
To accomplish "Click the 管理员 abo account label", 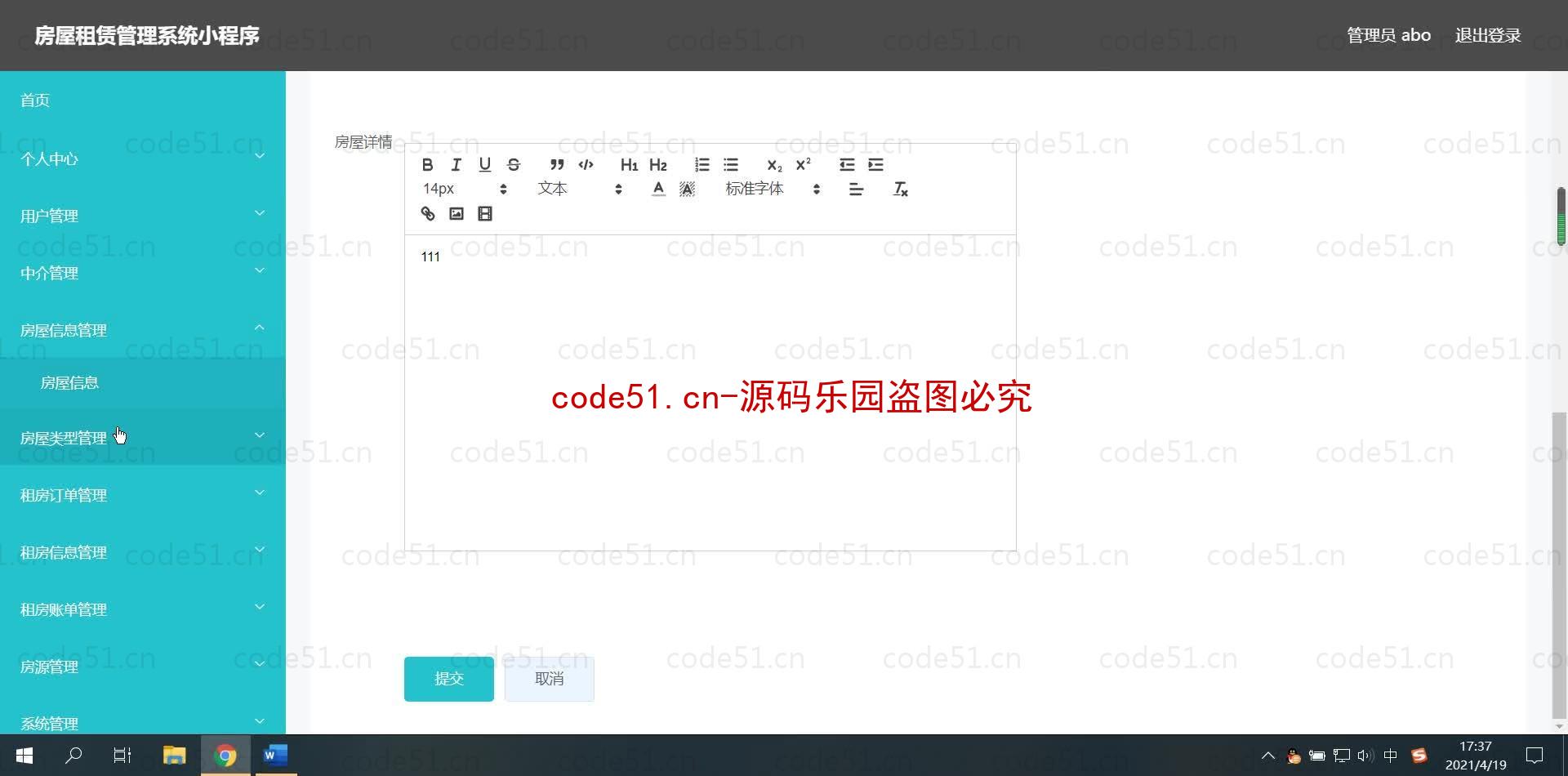I will (x=1388, y=35).
